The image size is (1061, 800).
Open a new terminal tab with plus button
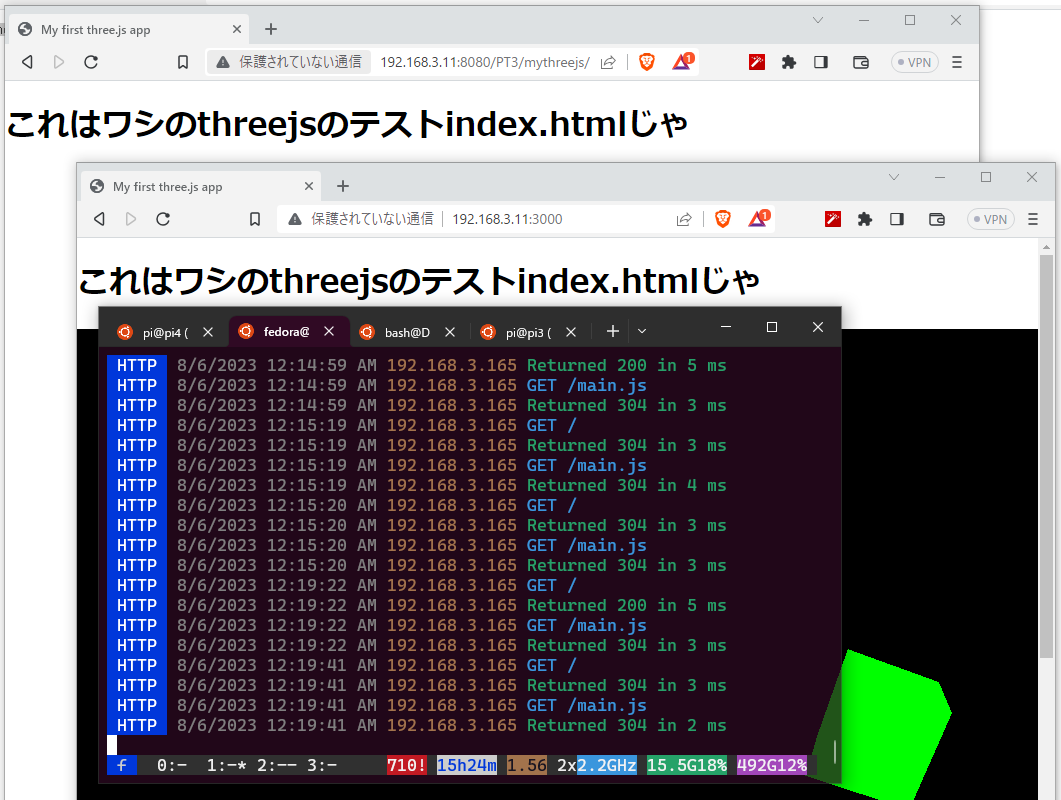(x=612, y=330)
